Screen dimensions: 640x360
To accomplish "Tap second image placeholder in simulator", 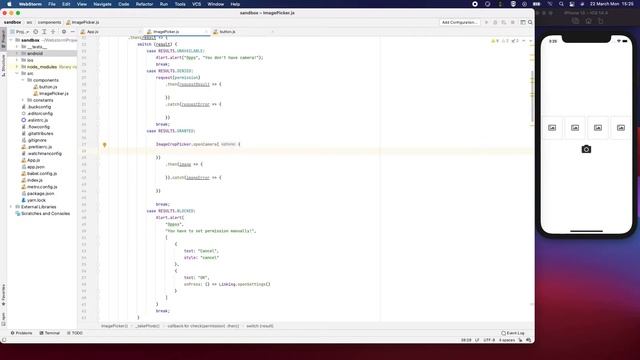I will 575,128.
